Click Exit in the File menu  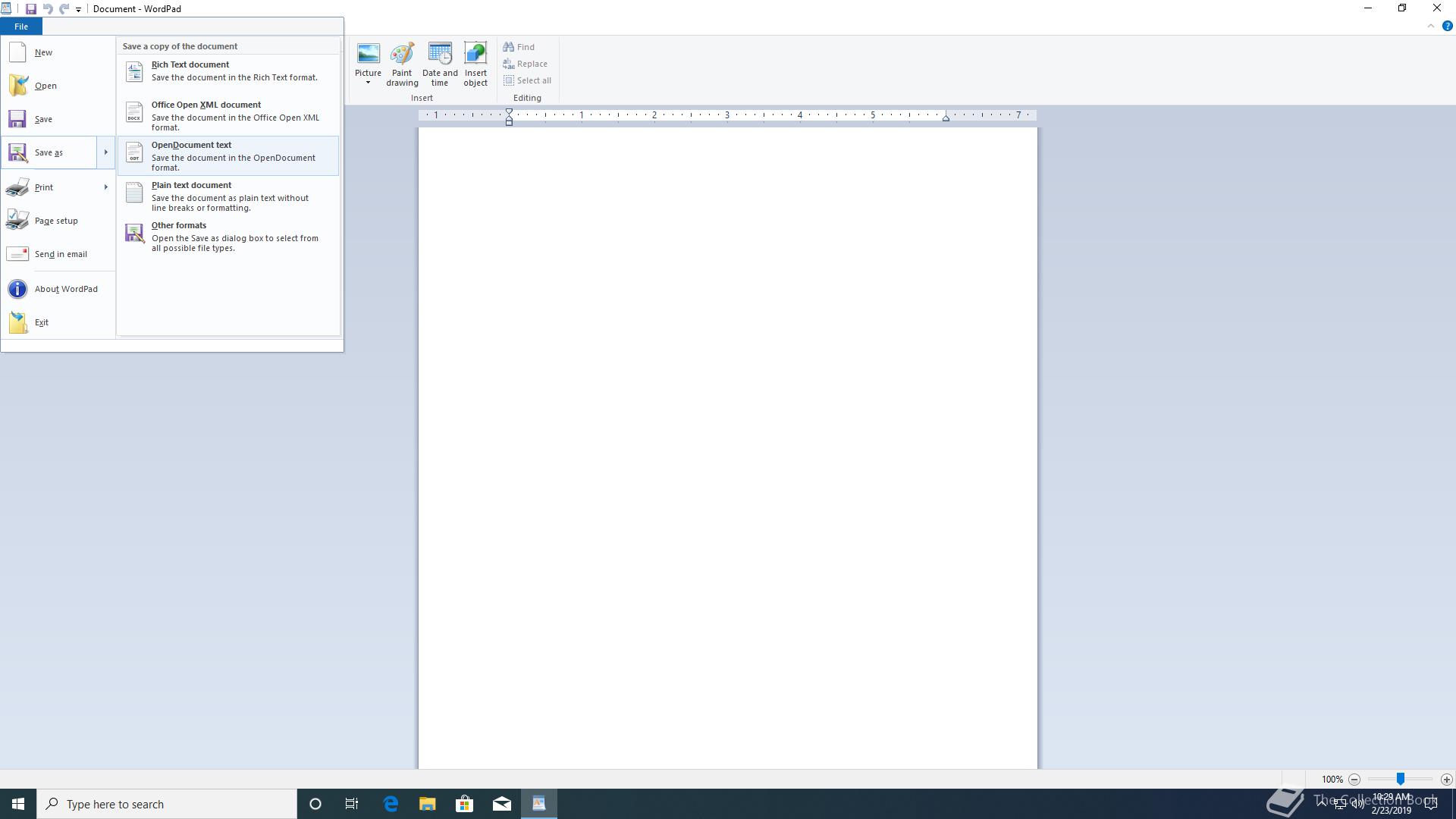41,322
